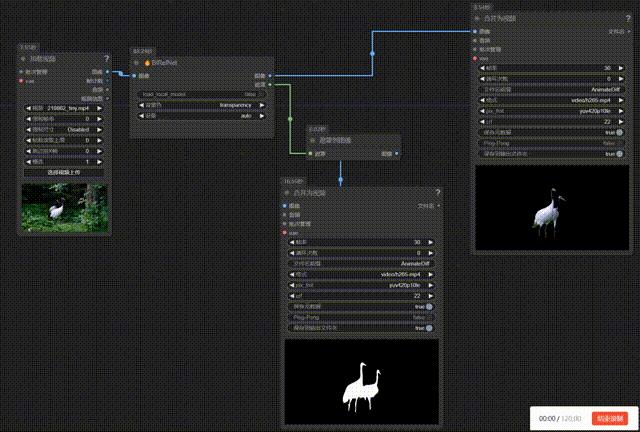The width and height of the screenshot is (640, 432).
Task: Open the device dropdown showing auto on BiRefNet
Action: 202,116
